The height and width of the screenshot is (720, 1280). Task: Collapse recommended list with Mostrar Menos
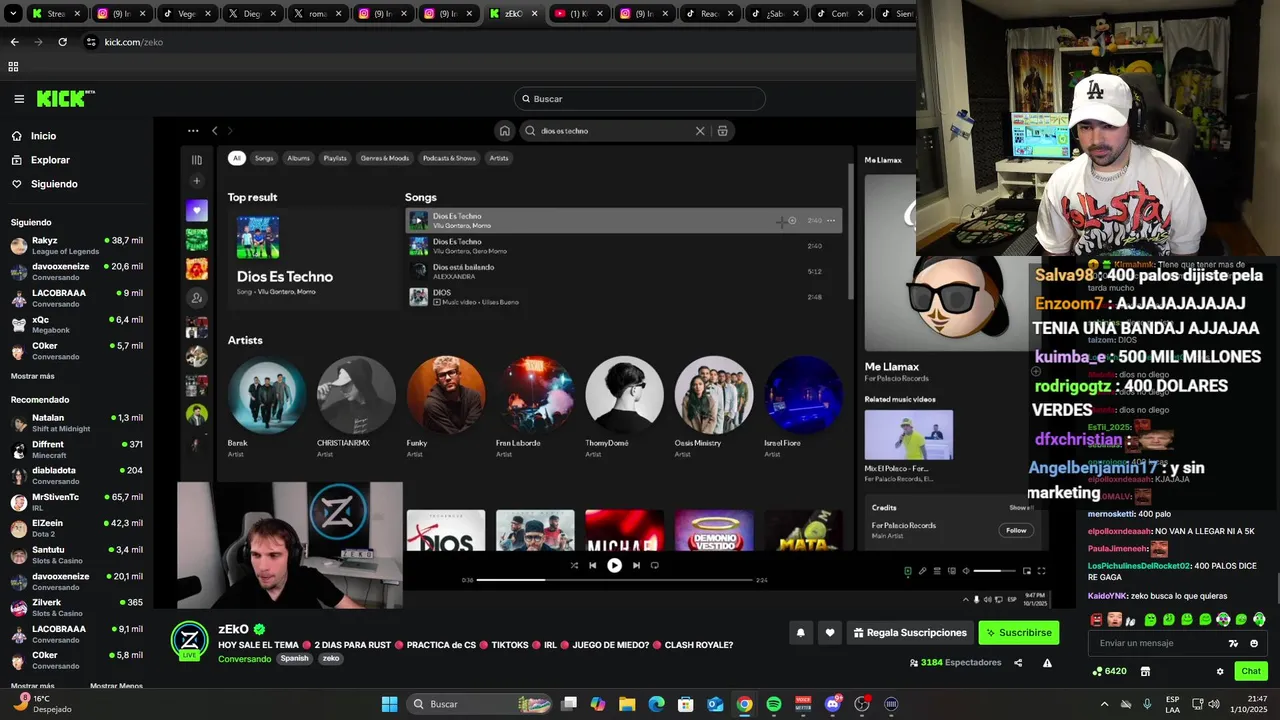click(x=116, y=686)
